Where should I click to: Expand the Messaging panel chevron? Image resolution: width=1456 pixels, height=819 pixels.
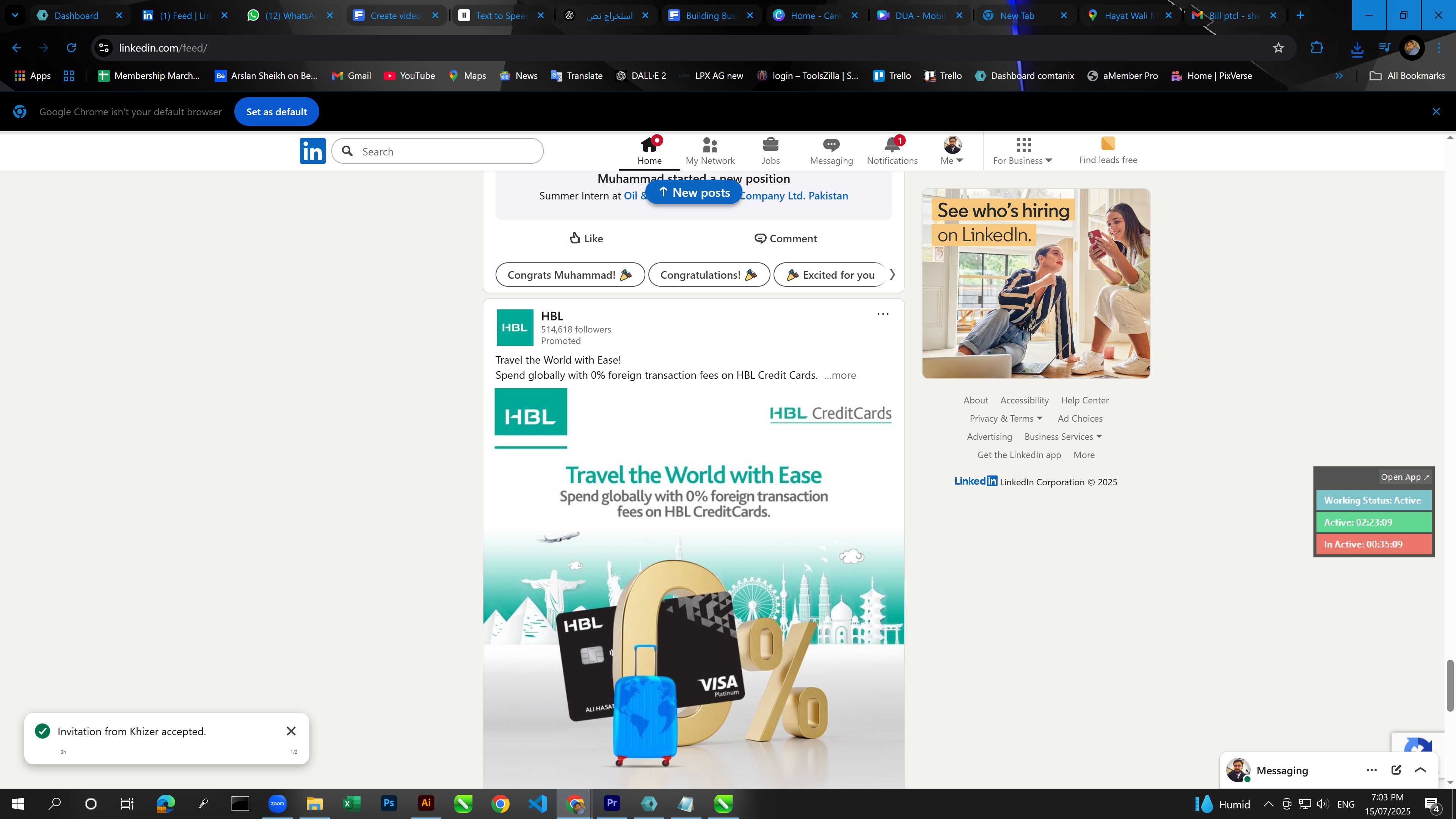1420,770
